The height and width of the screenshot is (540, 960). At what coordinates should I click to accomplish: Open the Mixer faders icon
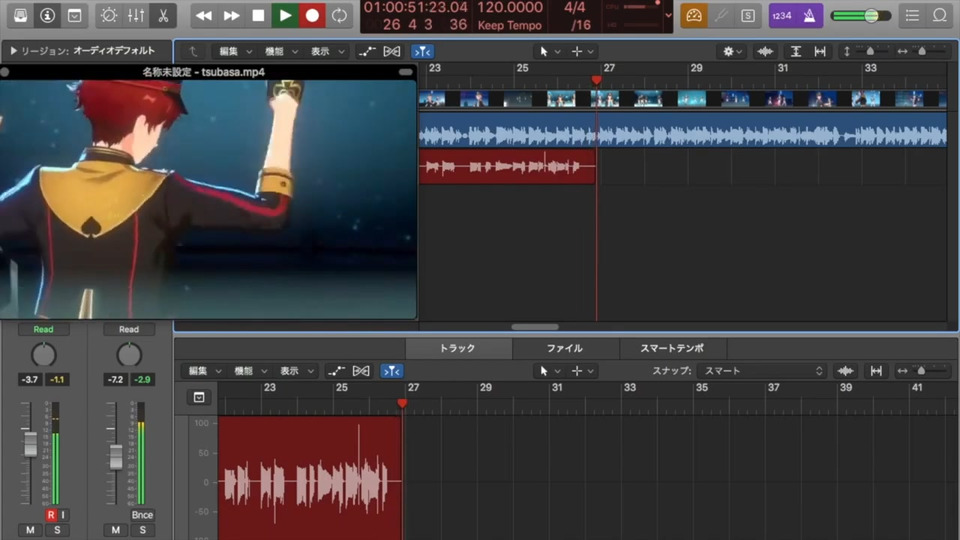(136, 15)
